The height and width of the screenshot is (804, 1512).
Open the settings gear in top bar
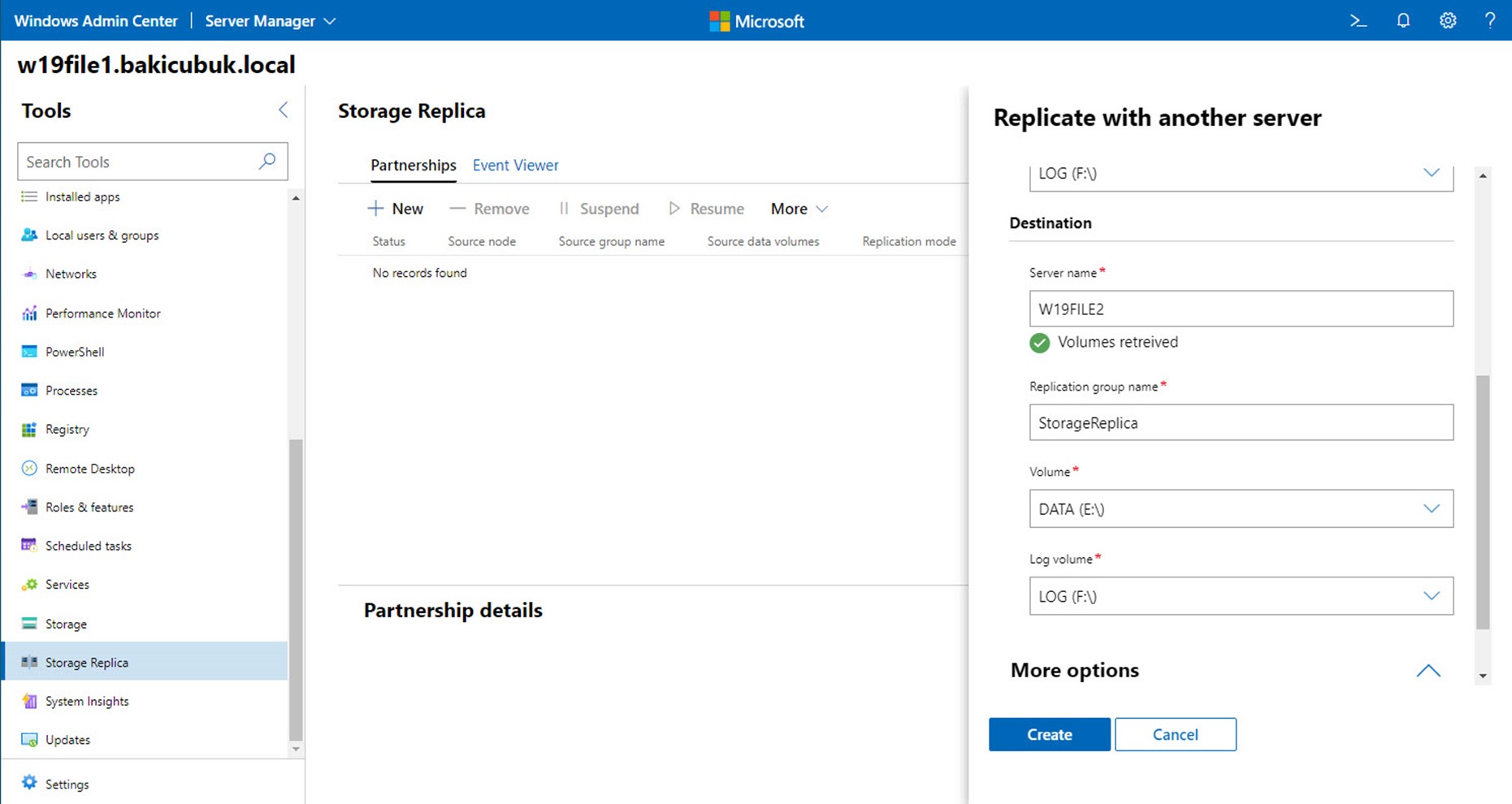(1448, 21)
